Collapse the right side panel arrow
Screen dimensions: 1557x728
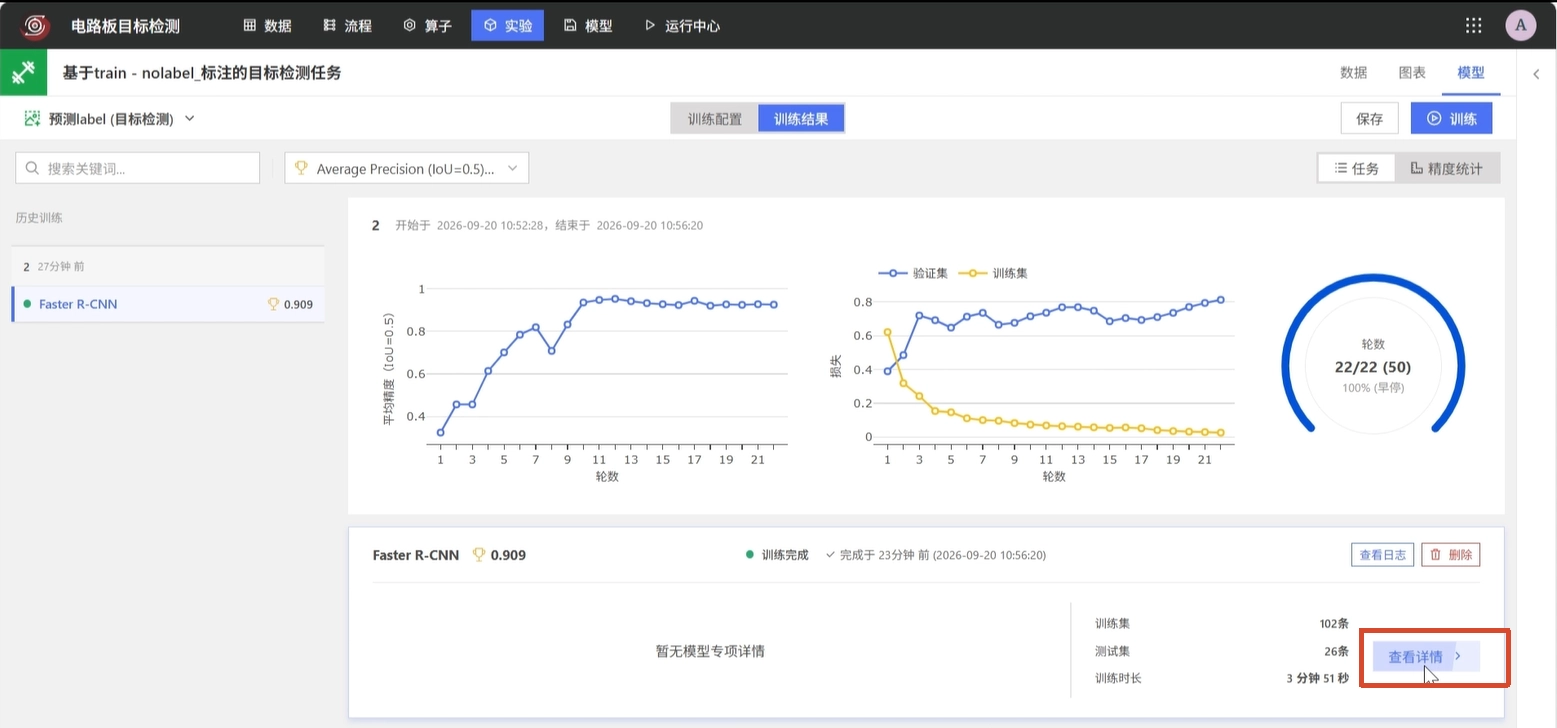(x=1536, y=74)
